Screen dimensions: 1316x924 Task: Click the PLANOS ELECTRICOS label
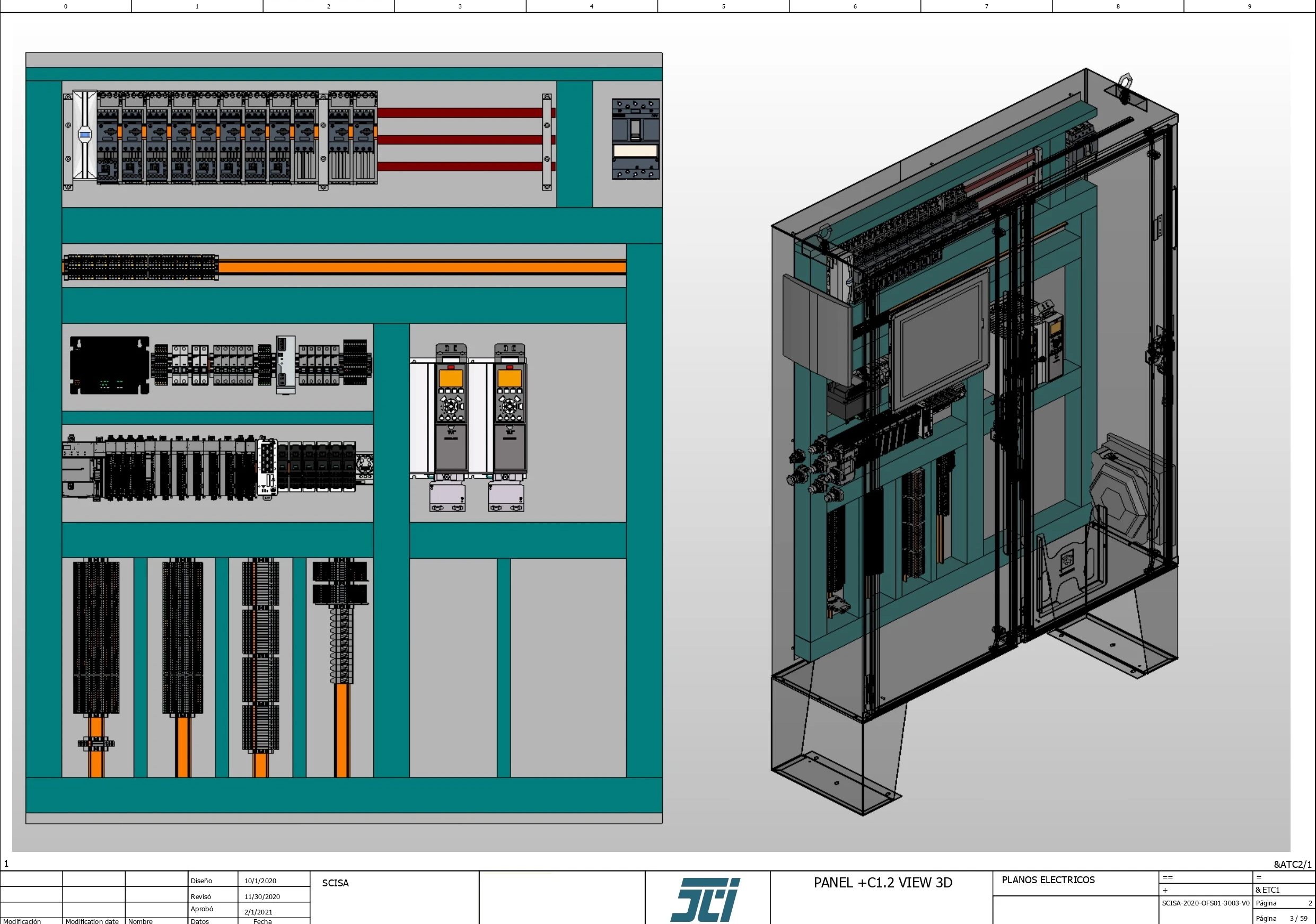coord(1048,880)
